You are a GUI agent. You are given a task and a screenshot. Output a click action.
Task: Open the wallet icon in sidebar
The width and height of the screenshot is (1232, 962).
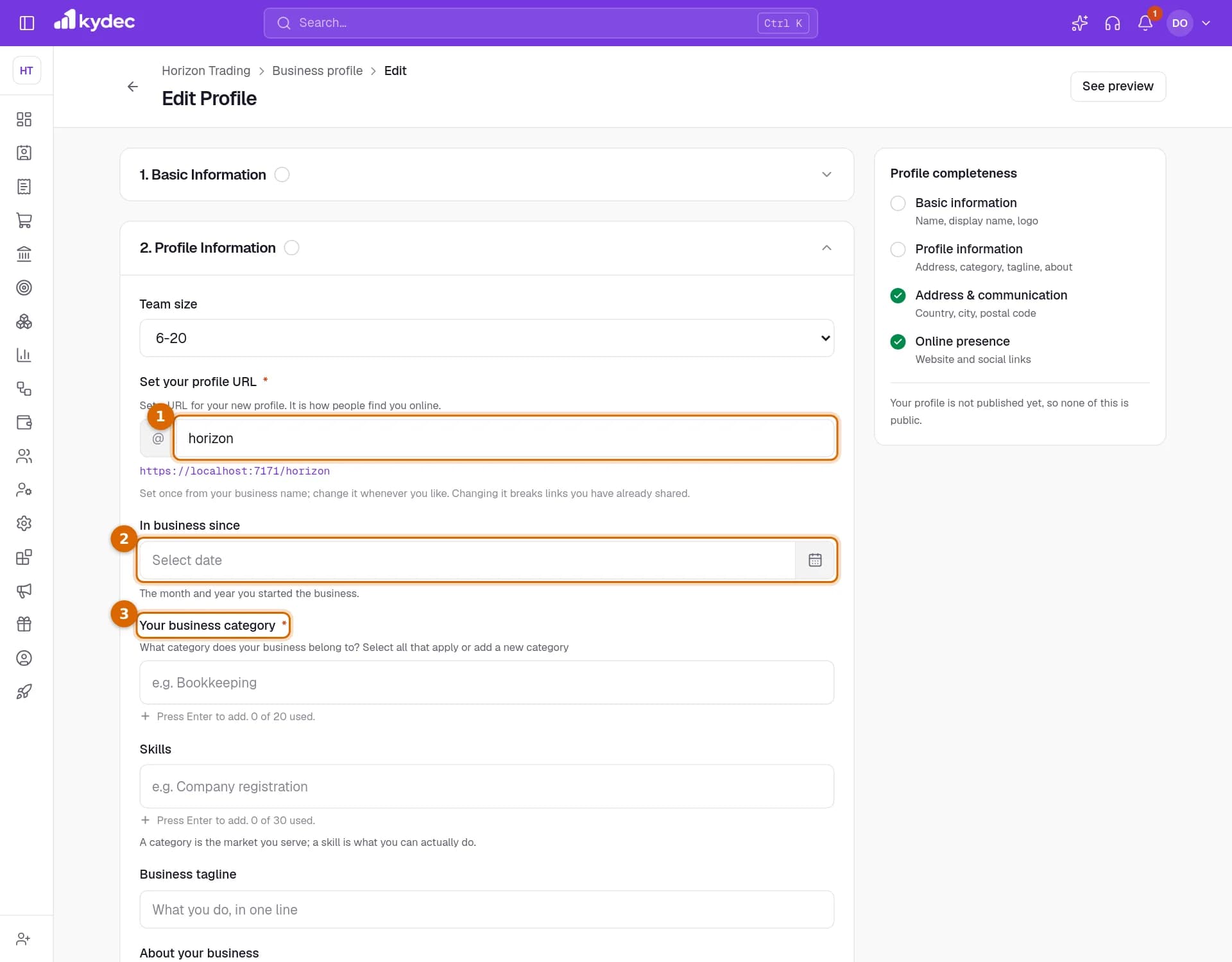pyautogui.click(x=24, y=423)
